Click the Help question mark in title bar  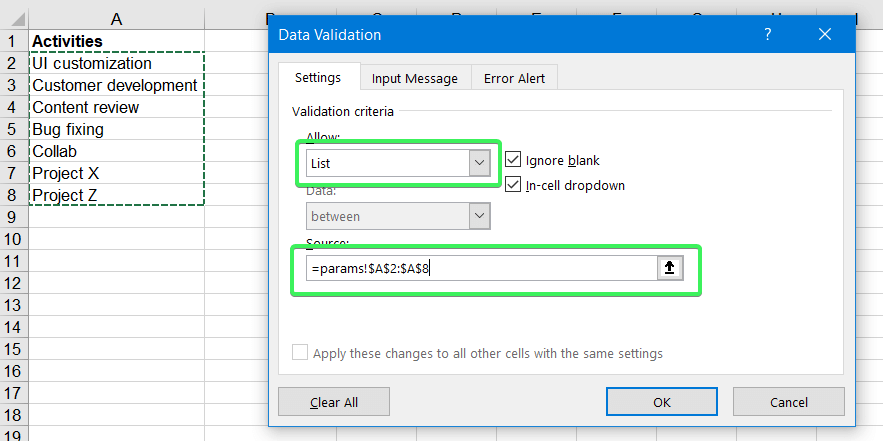(x=768, y=35)
